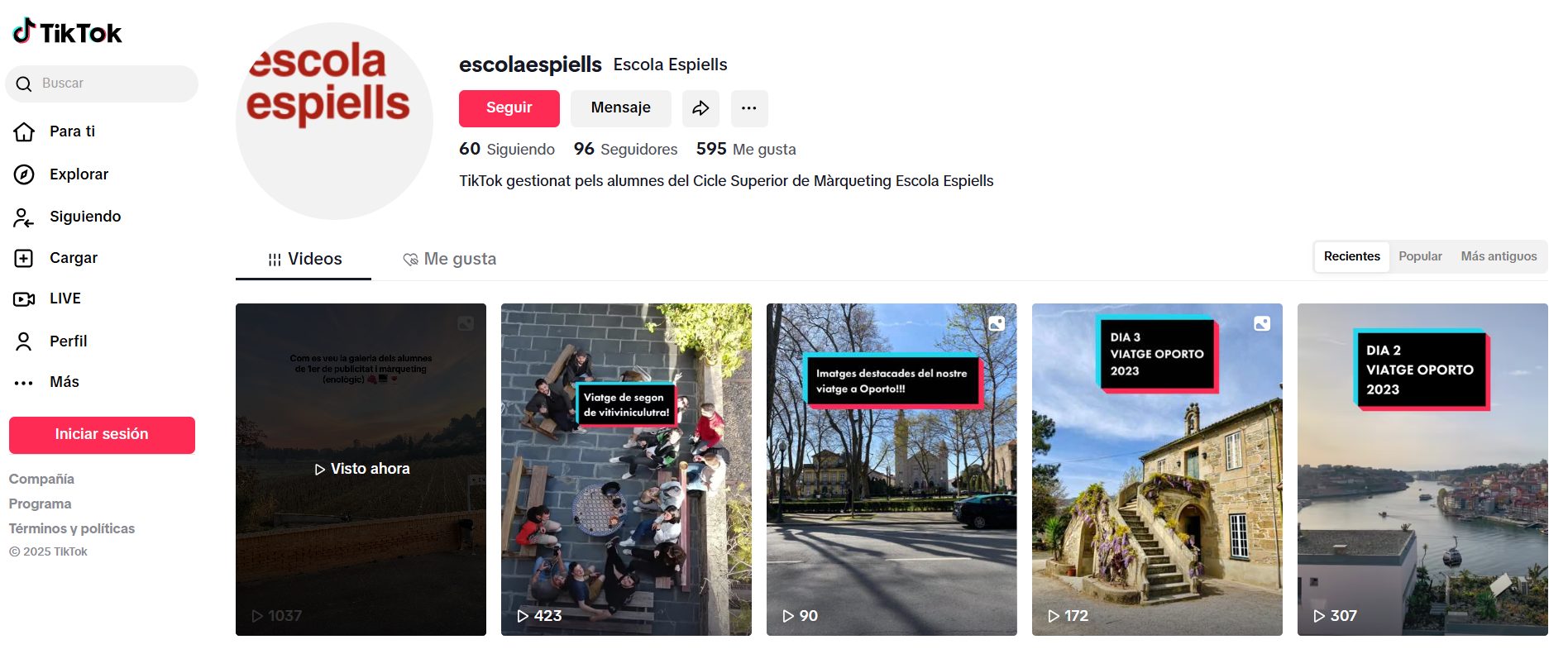Open the Explorar compass icon
The width and height of the screenshot is (1568, 654).
24,174
